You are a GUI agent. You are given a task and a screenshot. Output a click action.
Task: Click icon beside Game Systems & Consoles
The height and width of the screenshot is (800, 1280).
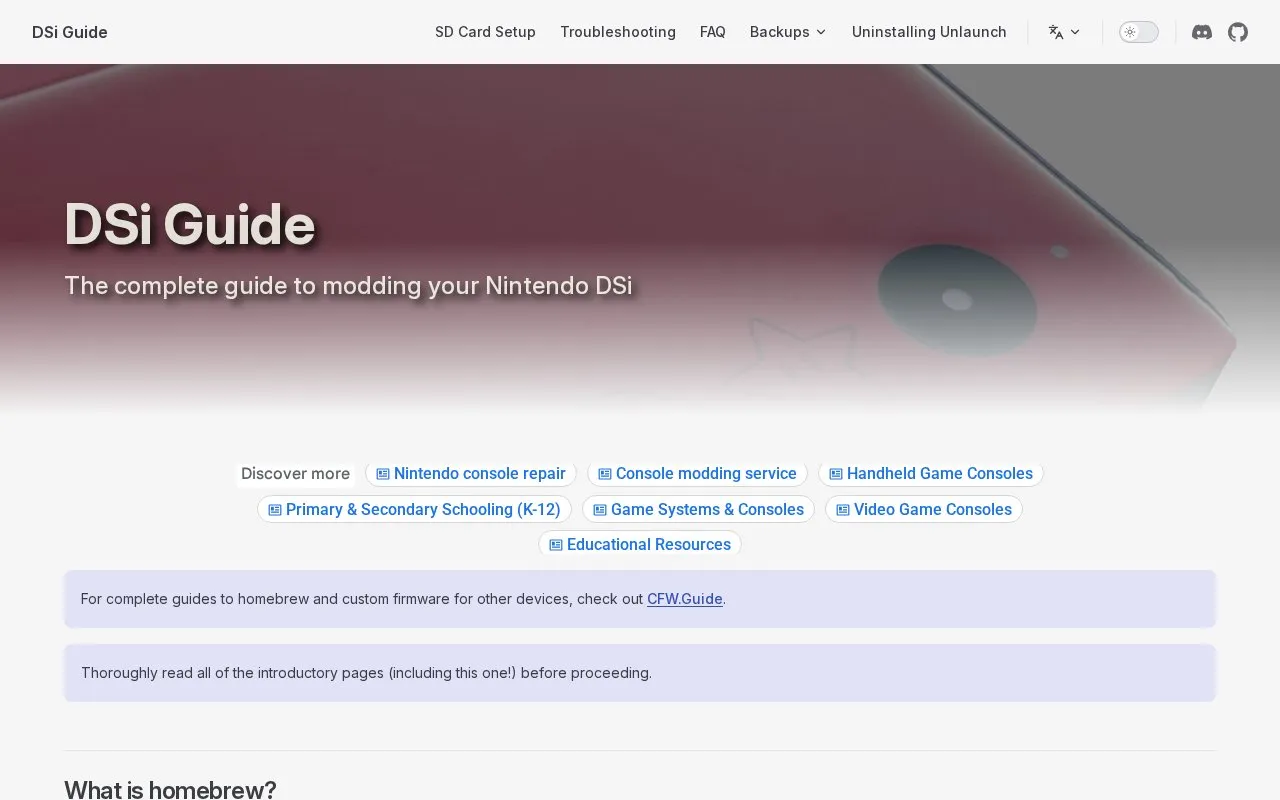(x=600, y=510)
